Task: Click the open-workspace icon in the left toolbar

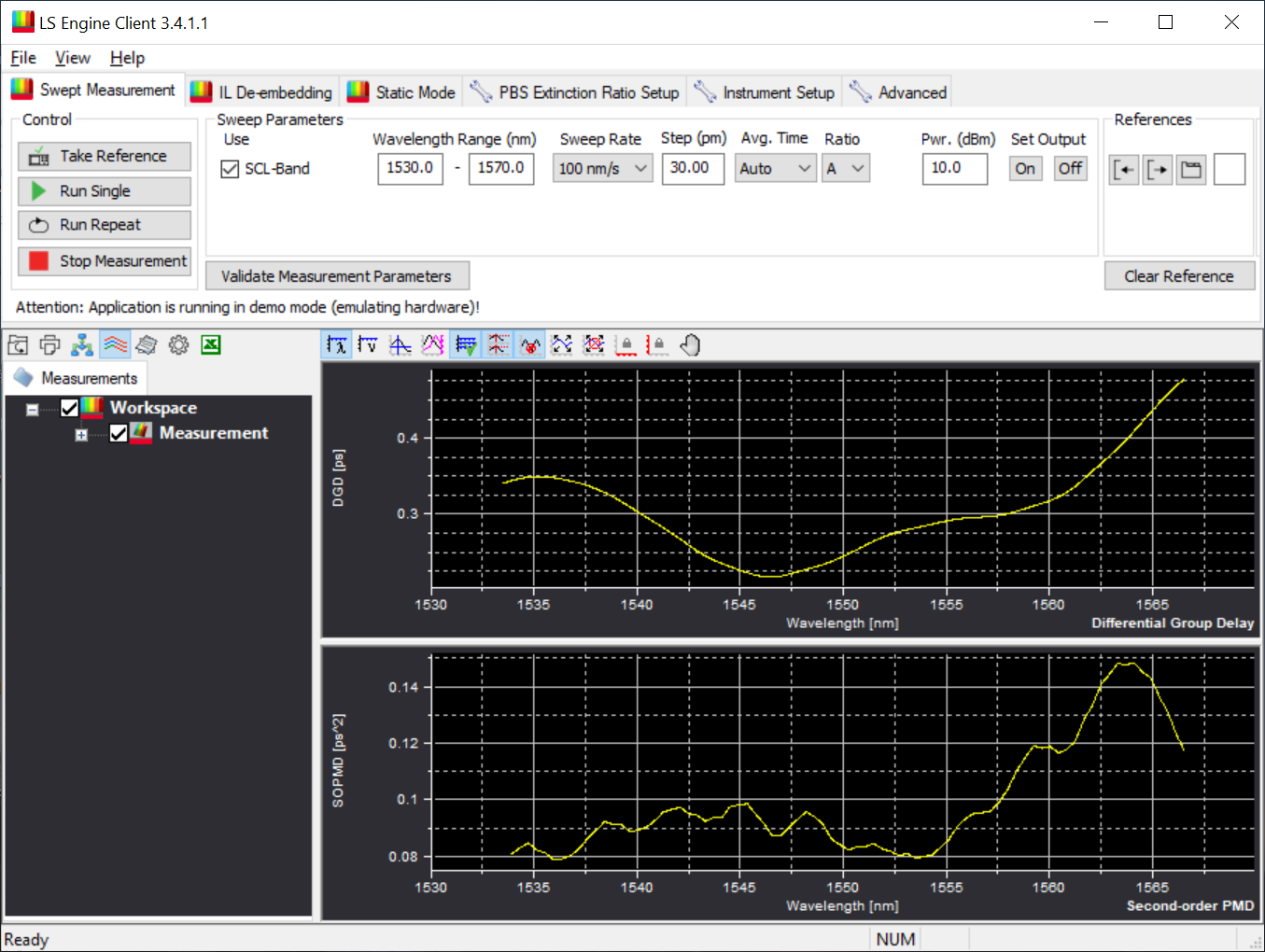Action: pyautogui.click(x=18, y=345)
